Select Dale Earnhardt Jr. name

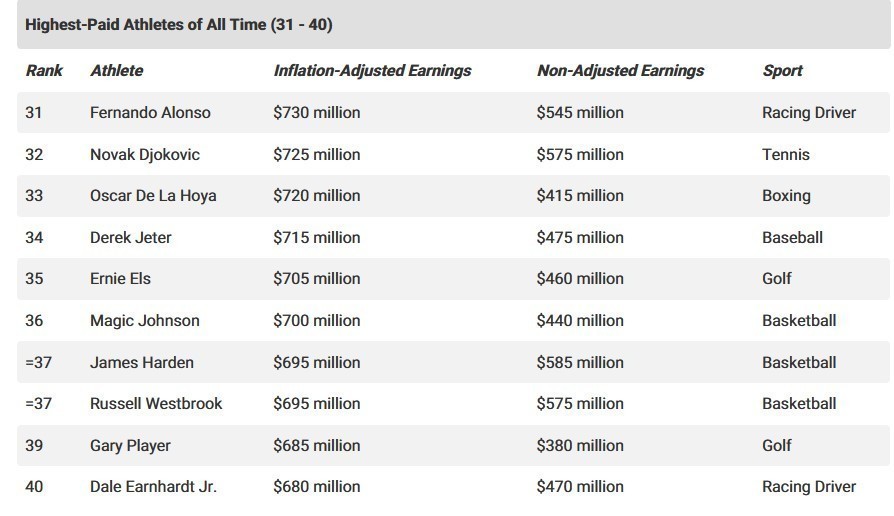153,487
